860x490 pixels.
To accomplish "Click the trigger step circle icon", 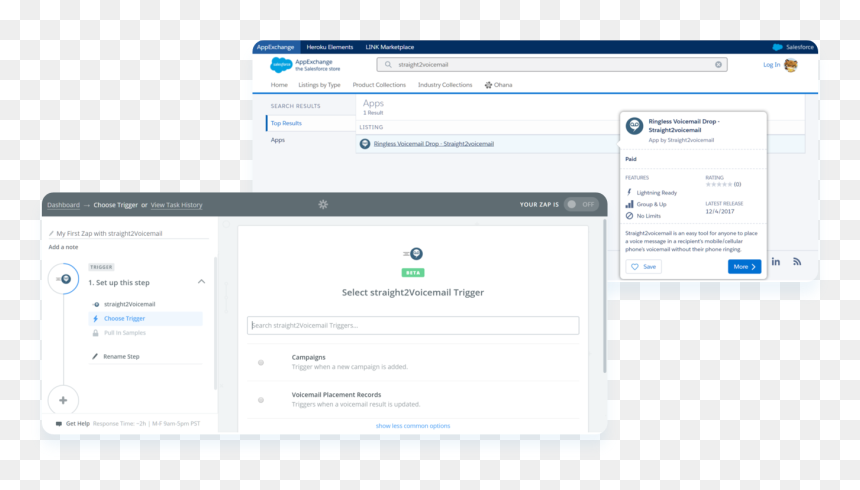I will 64,279.
